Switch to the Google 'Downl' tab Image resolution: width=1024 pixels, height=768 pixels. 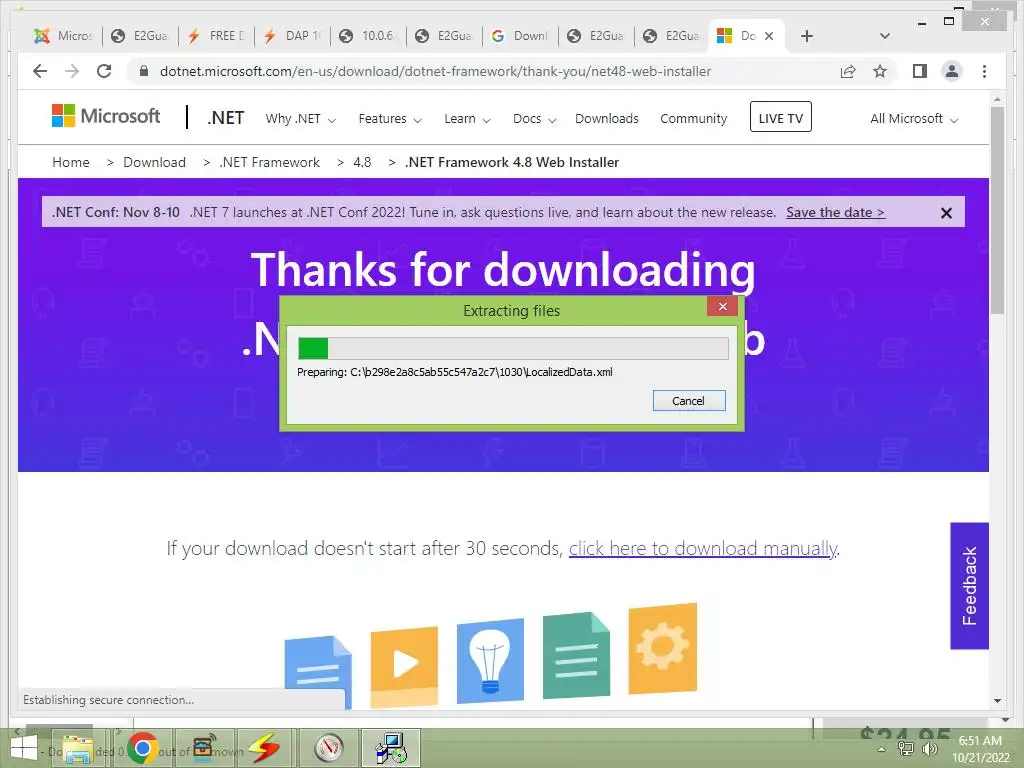520,36
